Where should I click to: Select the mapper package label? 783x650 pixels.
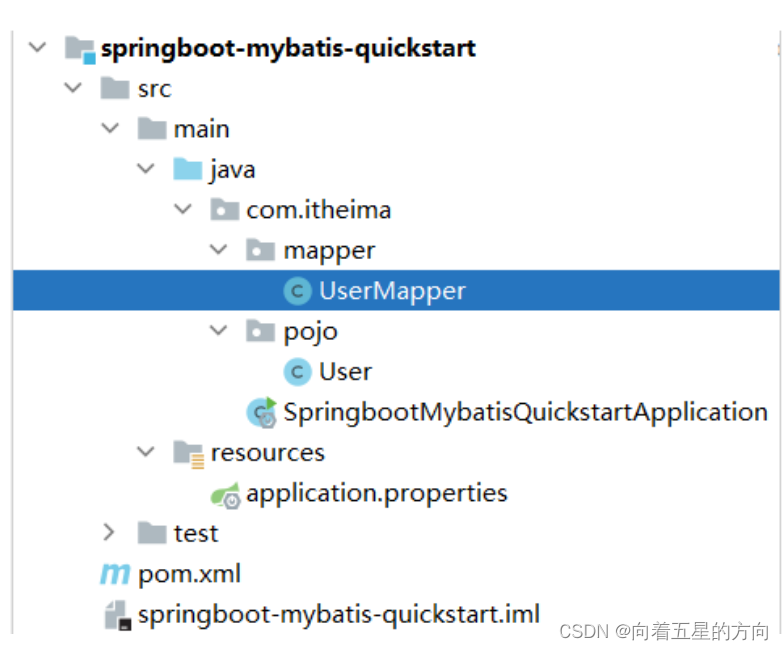point(329,251)
